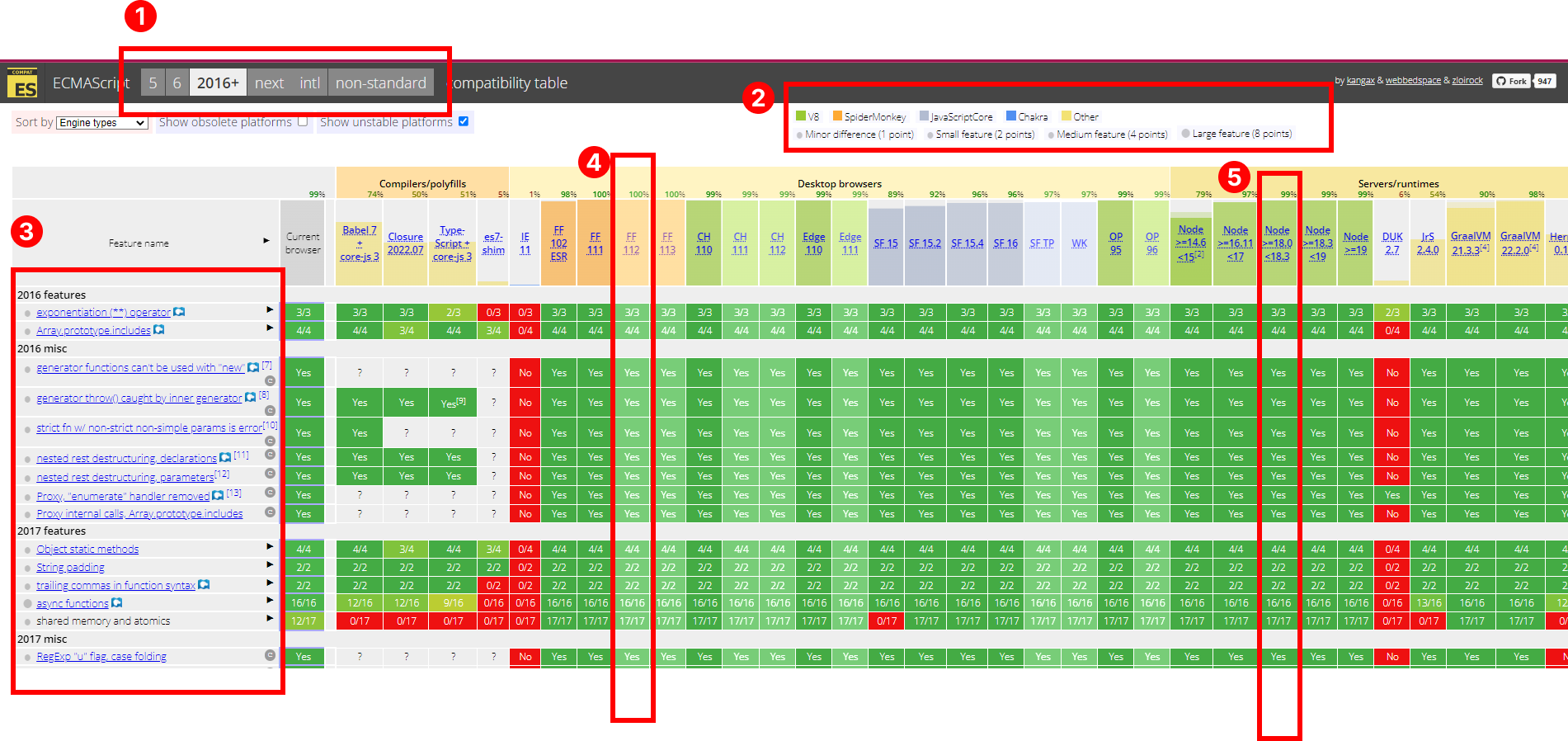Open the Object static methods feature link
Screen dimensions: 1568x741
(87, 549)
